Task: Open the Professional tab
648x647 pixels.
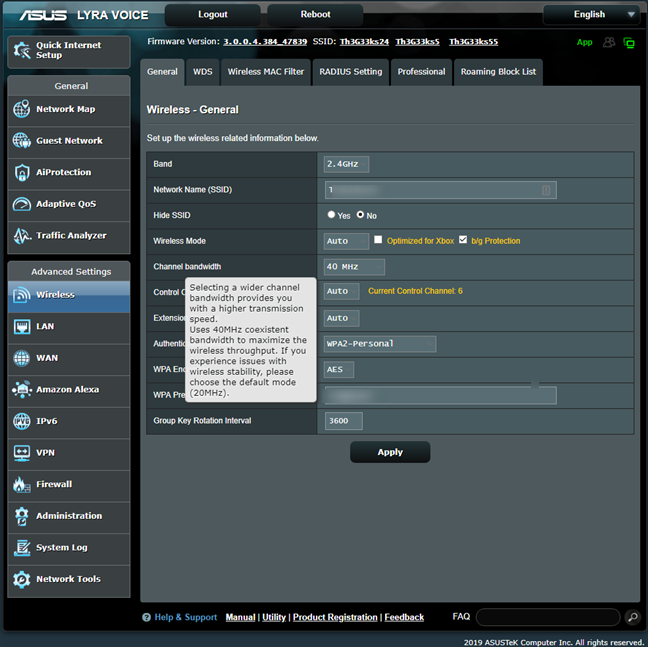Action: 421,72
